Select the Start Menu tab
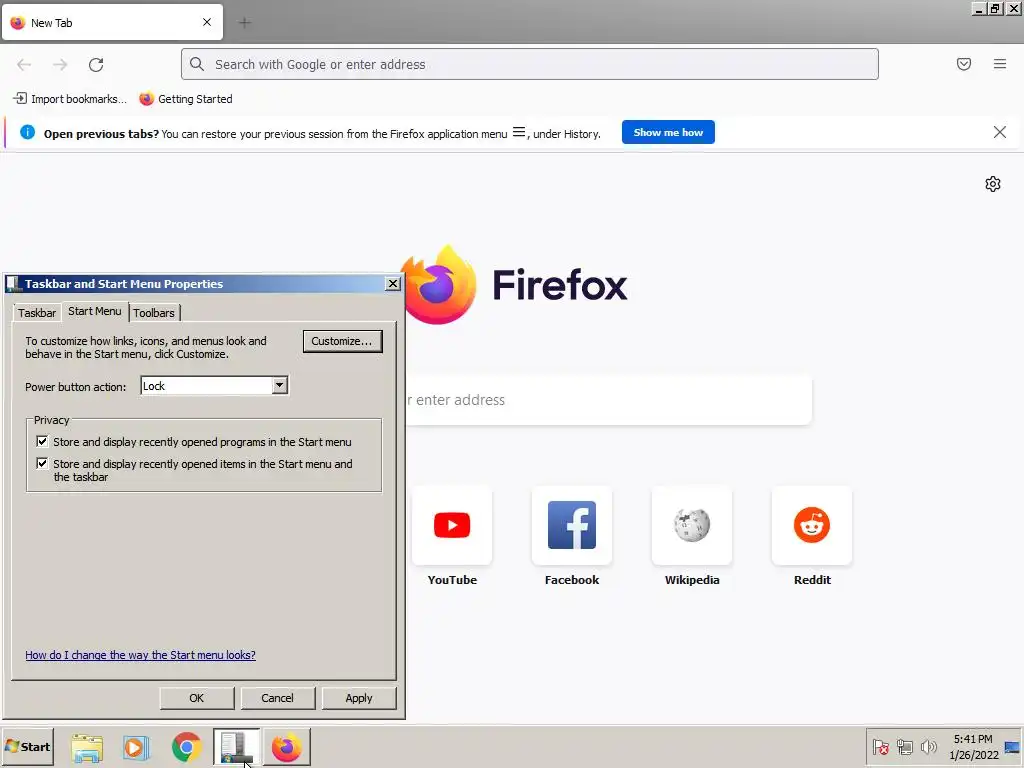The height and width of the screenshot is (768, 1024). (95, 311)
